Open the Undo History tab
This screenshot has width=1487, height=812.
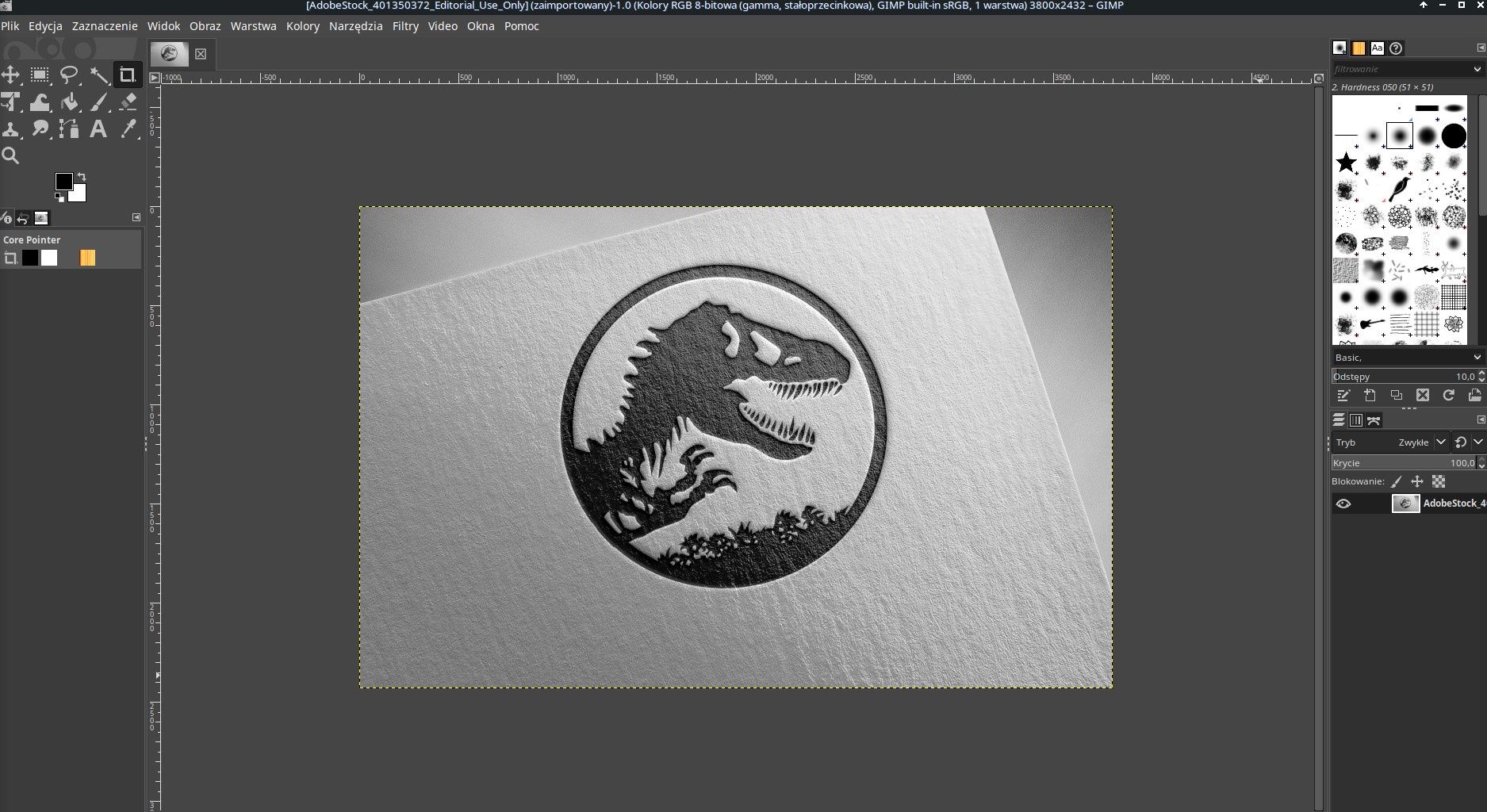[x=23, y=218]
